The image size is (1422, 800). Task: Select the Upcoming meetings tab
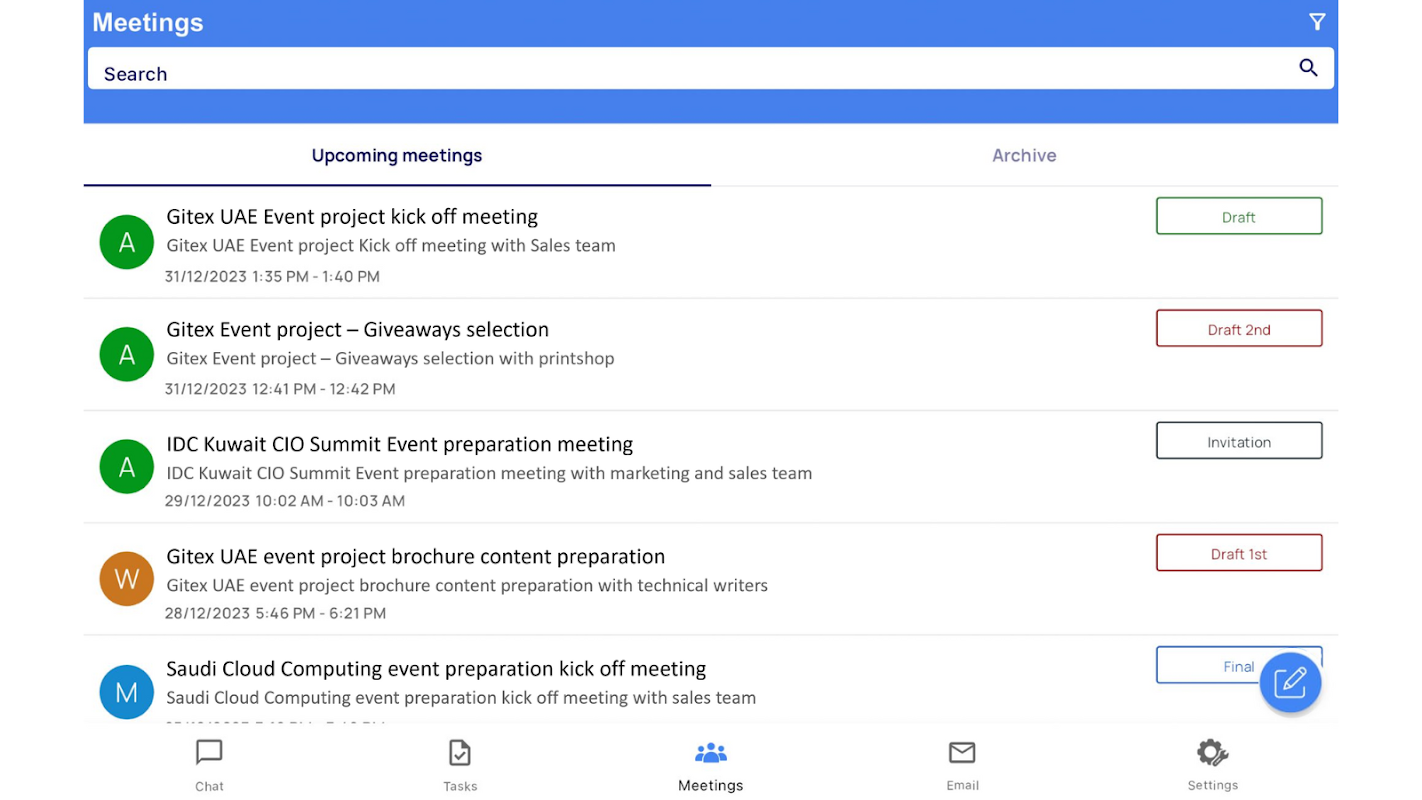(397, 155)
